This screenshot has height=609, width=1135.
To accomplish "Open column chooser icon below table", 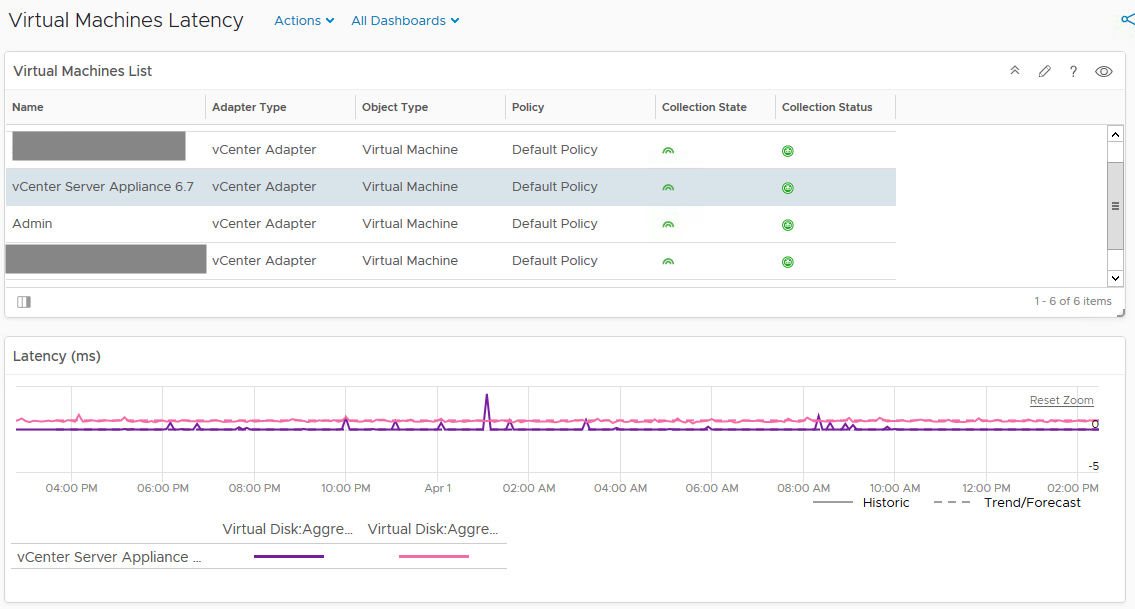I will pos(24,301).
